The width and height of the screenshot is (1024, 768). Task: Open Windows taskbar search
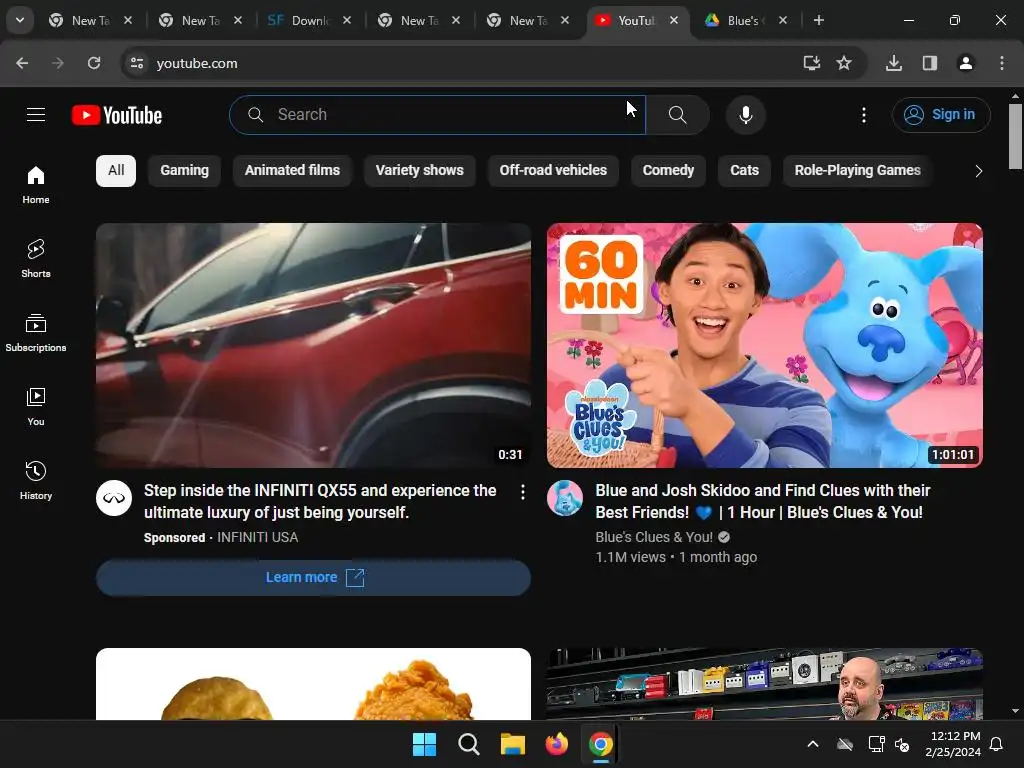pos(469,744)
